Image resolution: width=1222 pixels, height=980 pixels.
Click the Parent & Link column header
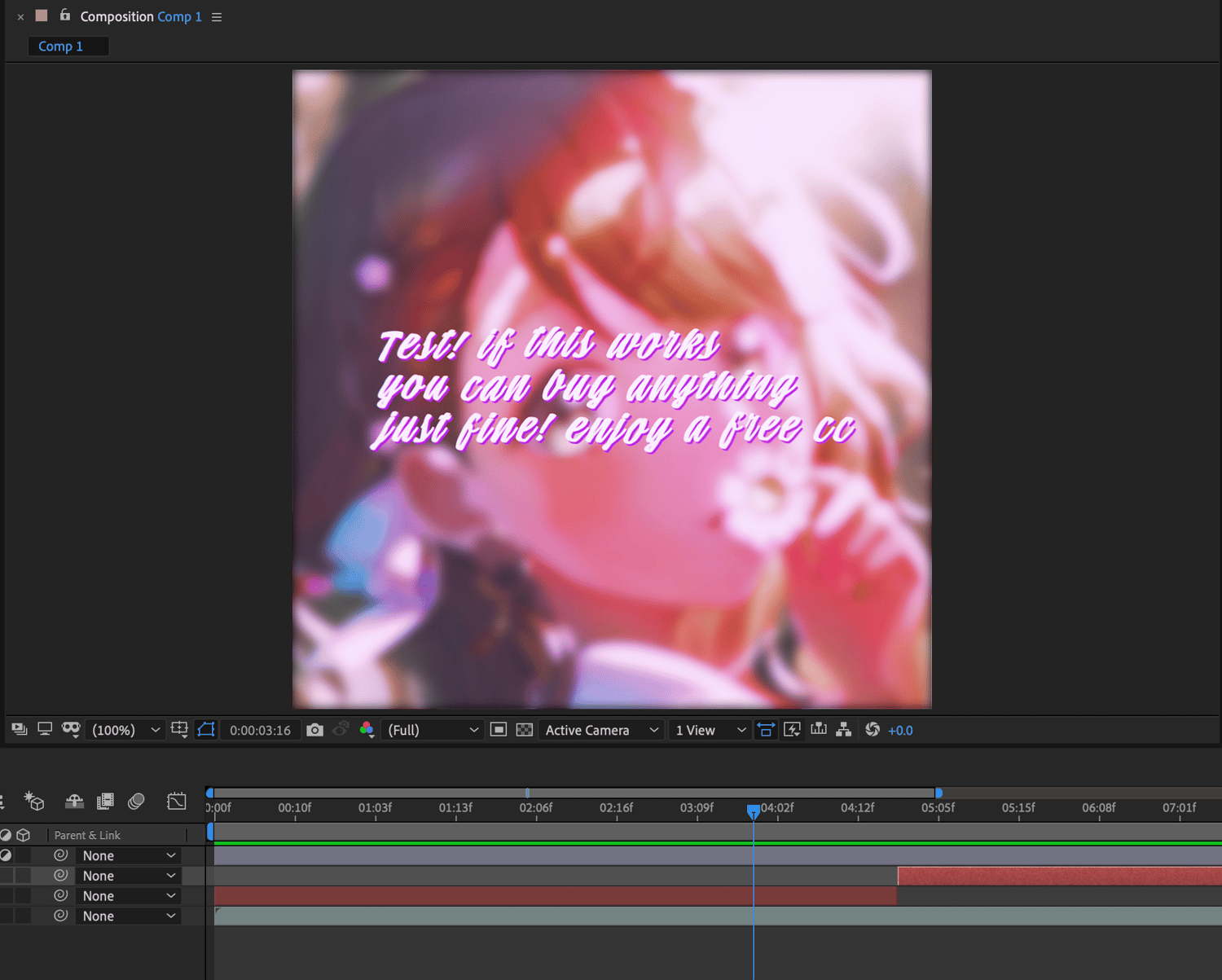[x=87, y=836]
